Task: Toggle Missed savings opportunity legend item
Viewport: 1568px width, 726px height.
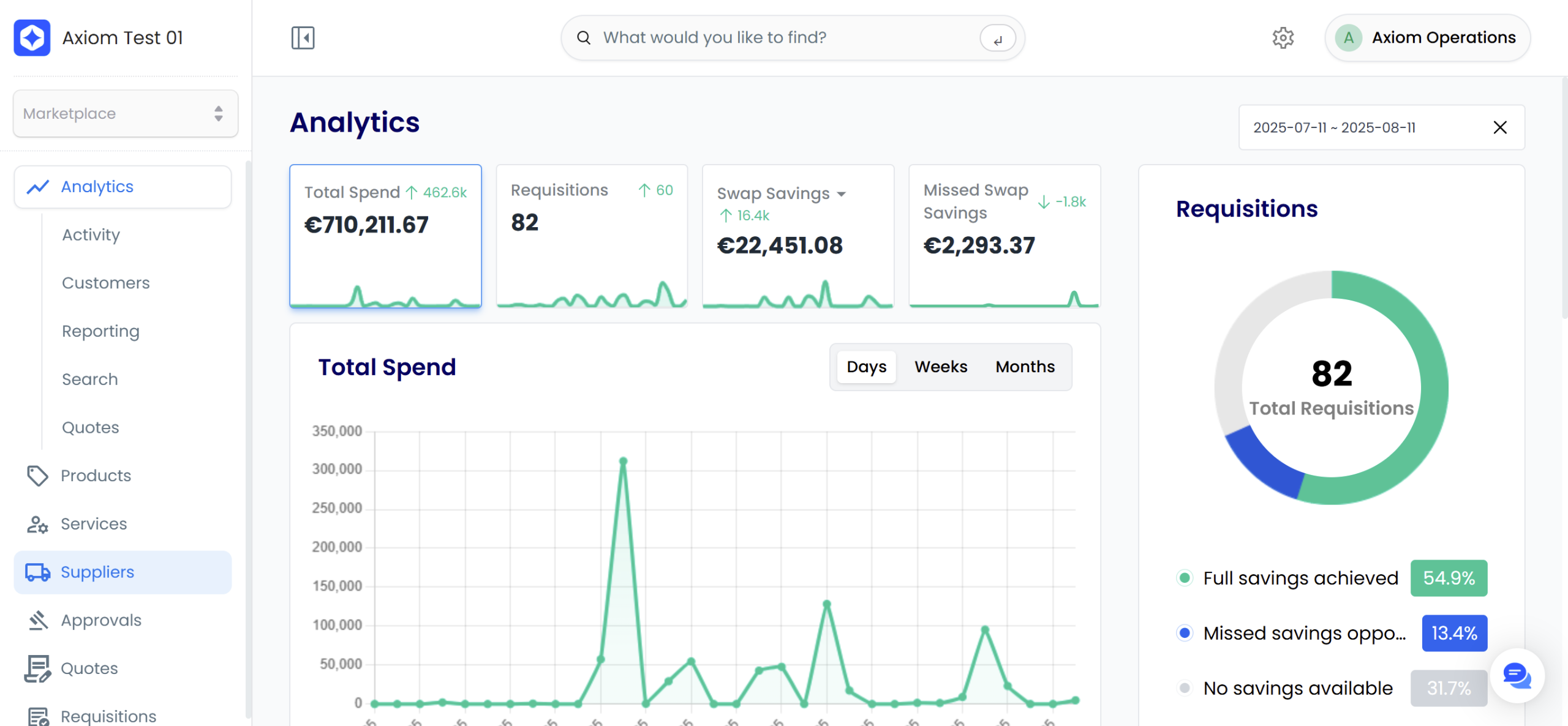Action: pos(1303,633)
